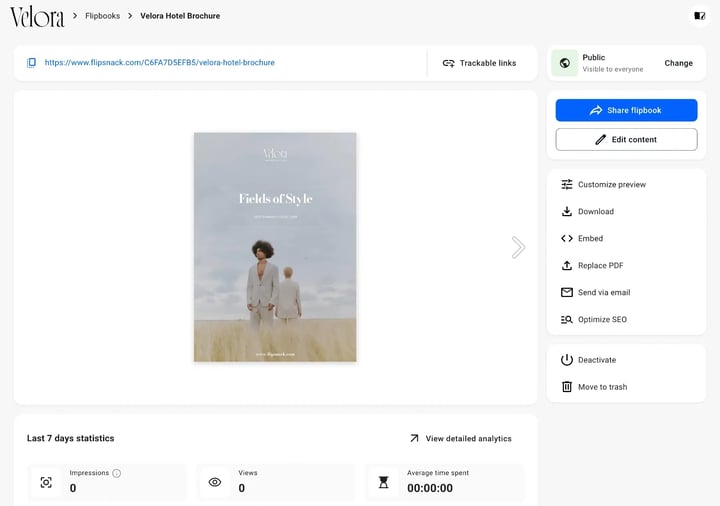Click Share flipbook button

coord(626,110)
